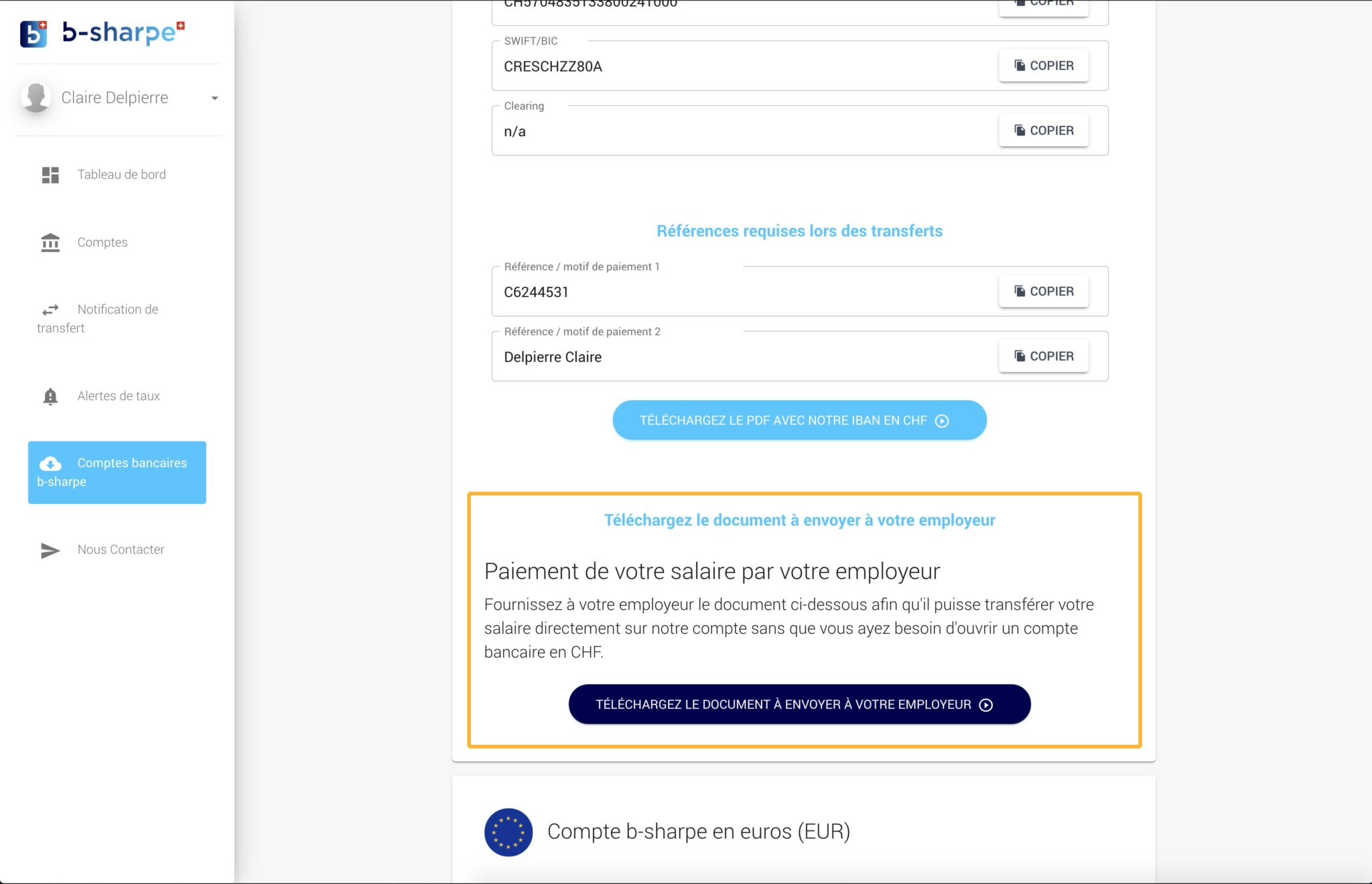Copy the SWIFT/BIC code CRESCHZZ80A
Image resolution: width=1372 pixels, height=884 pixels.
[x=1043, y=66]
